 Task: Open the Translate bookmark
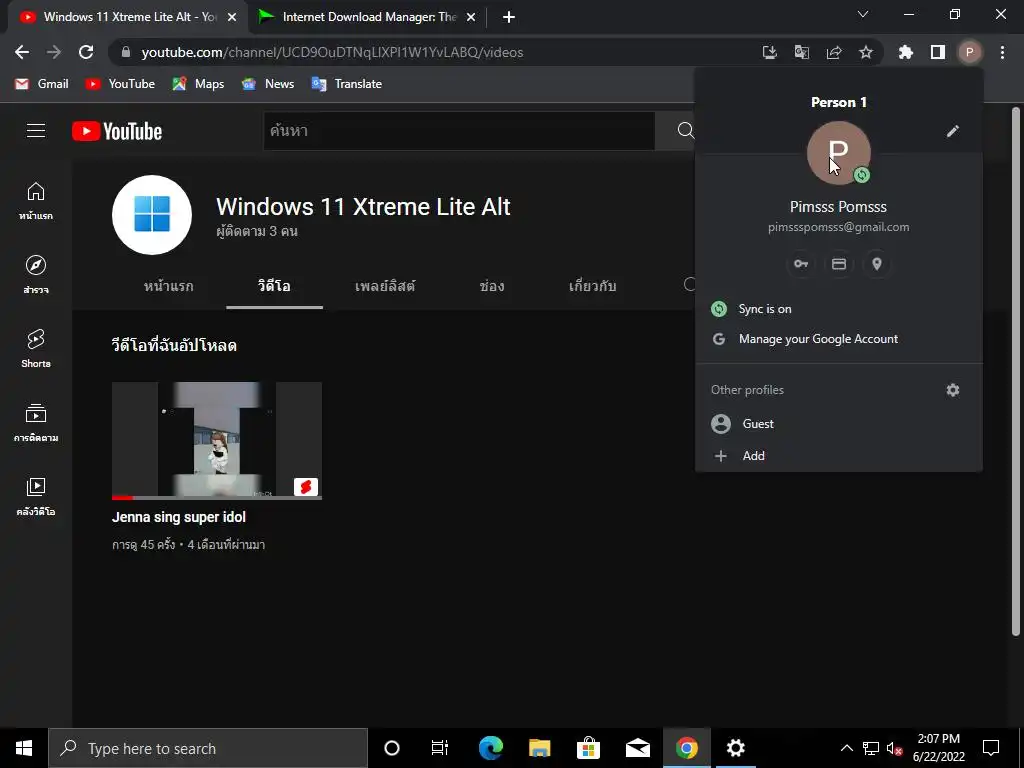(347, 84)
